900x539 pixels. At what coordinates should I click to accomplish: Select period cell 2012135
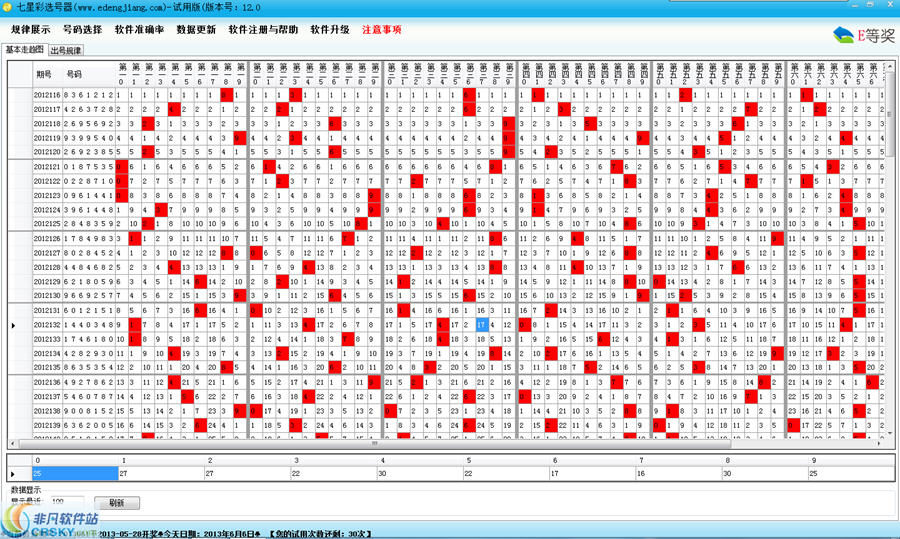click(47, 367)
